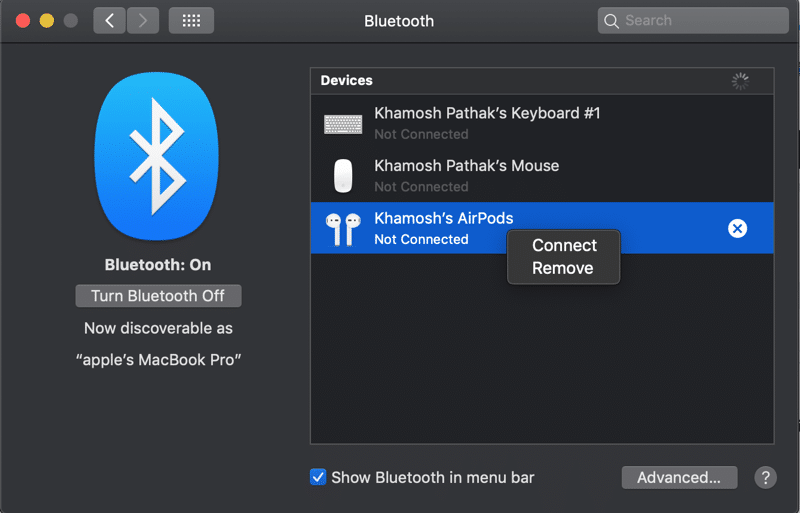Click the Devices list header

pos(346,80)
